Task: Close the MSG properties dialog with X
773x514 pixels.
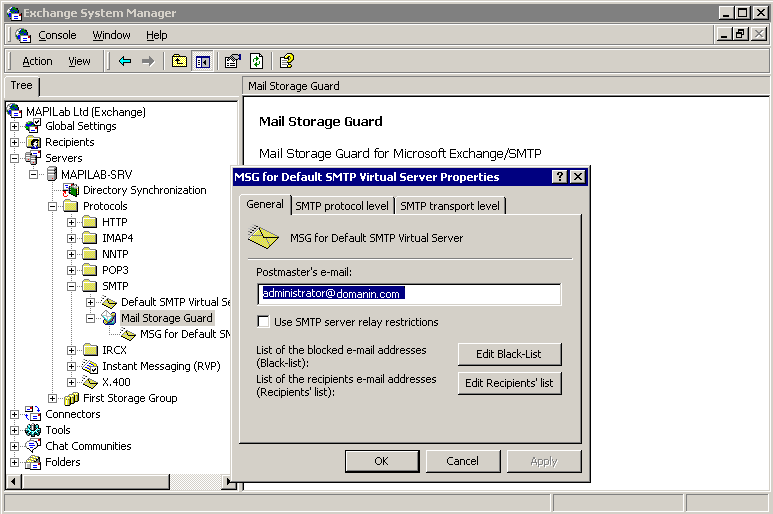Action: click(x=577, y=177)
